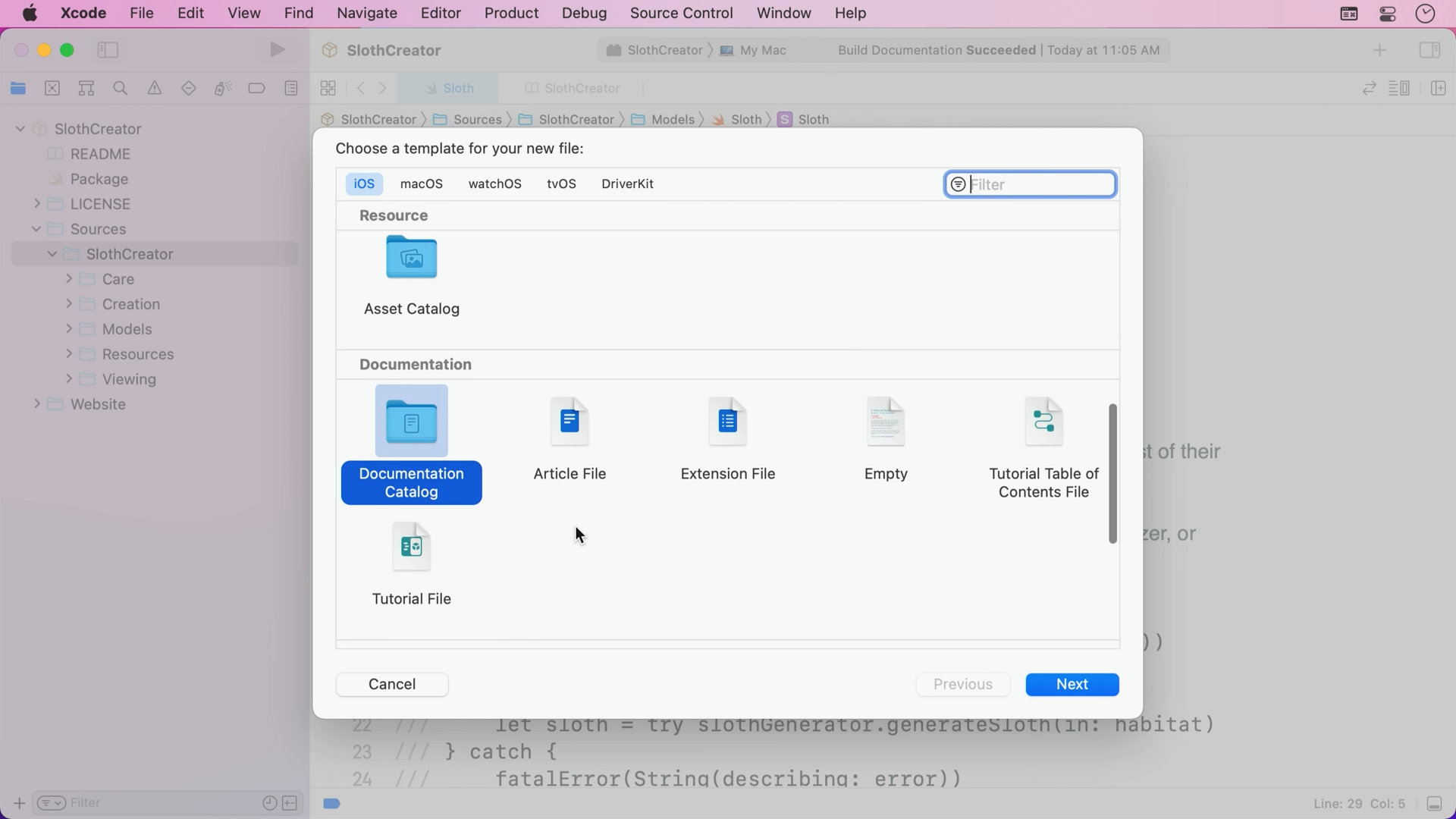Screen dimensions: 1456x819
Task: Open the Project navigator folder icon
Action: click(x=18, y=89)
